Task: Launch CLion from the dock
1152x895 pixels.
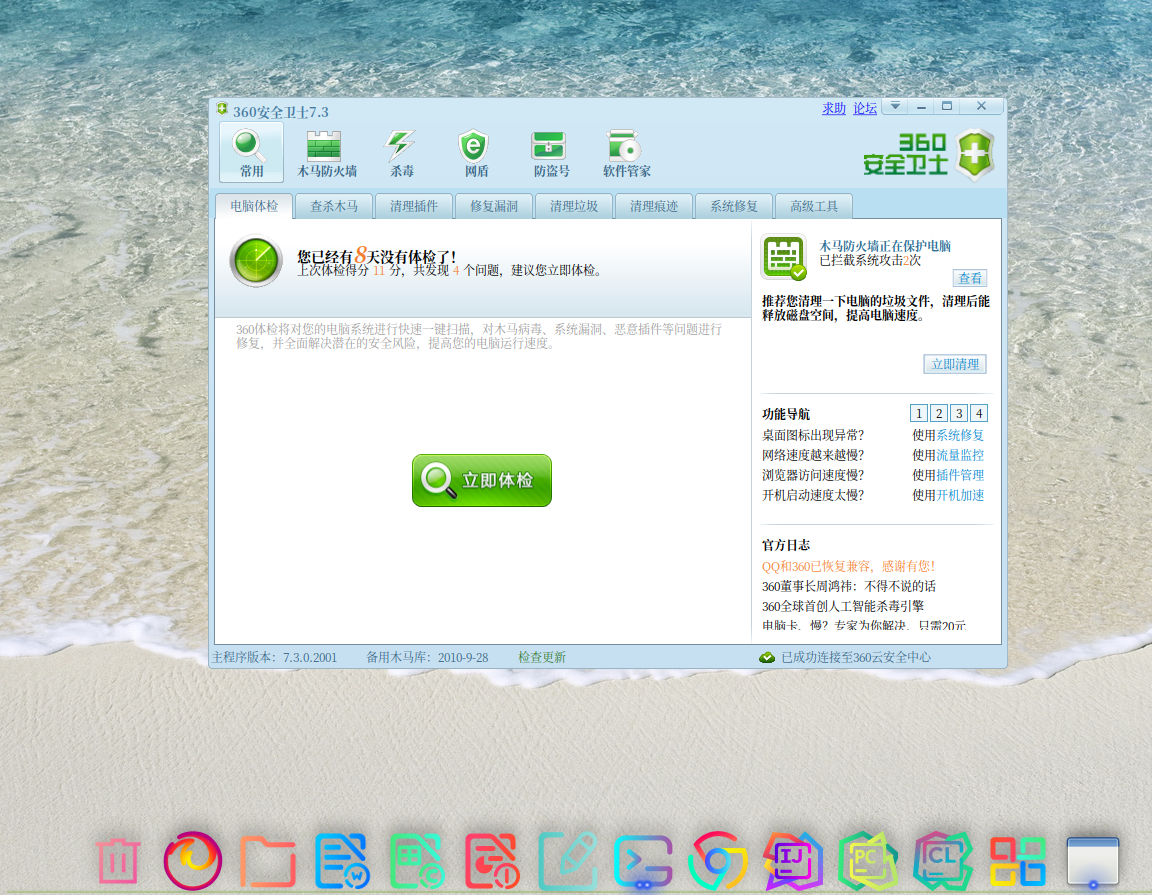Action: [x=943, y=860]
